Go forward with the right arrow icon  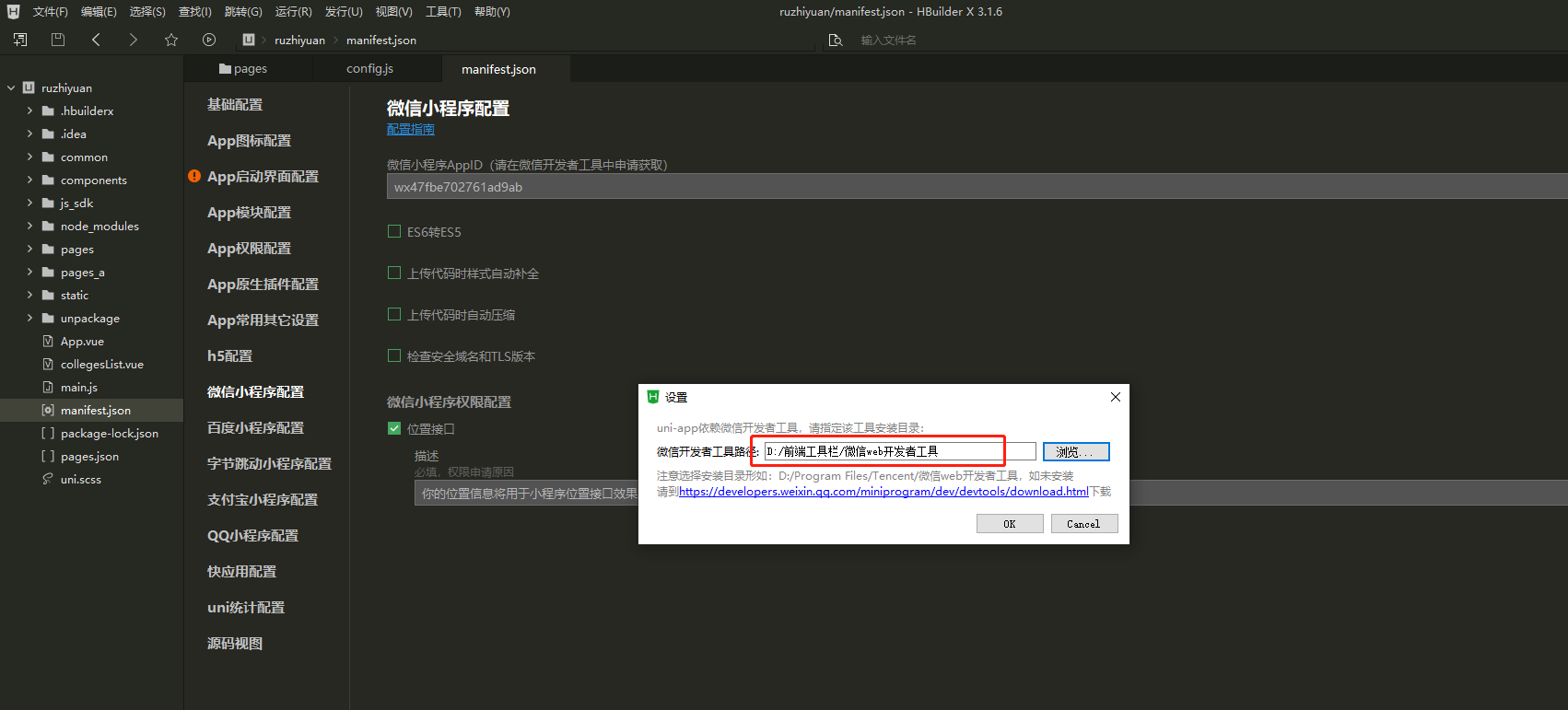tap(134, 40)
